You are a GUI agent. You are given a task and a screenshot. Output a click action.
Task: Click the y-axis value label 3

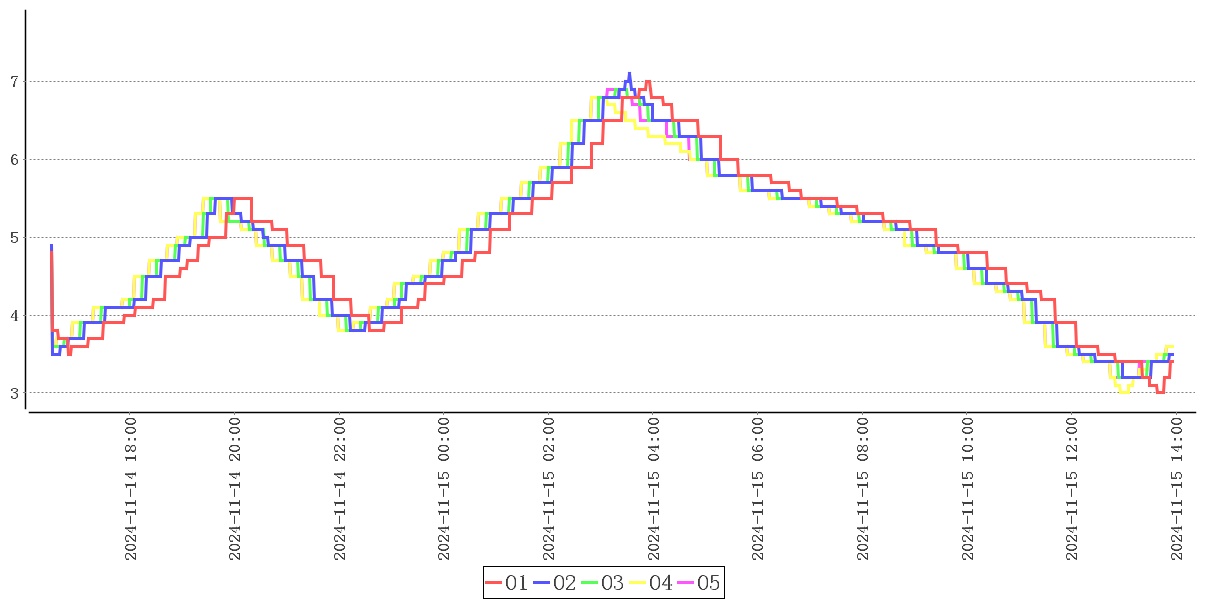point(14,394)
